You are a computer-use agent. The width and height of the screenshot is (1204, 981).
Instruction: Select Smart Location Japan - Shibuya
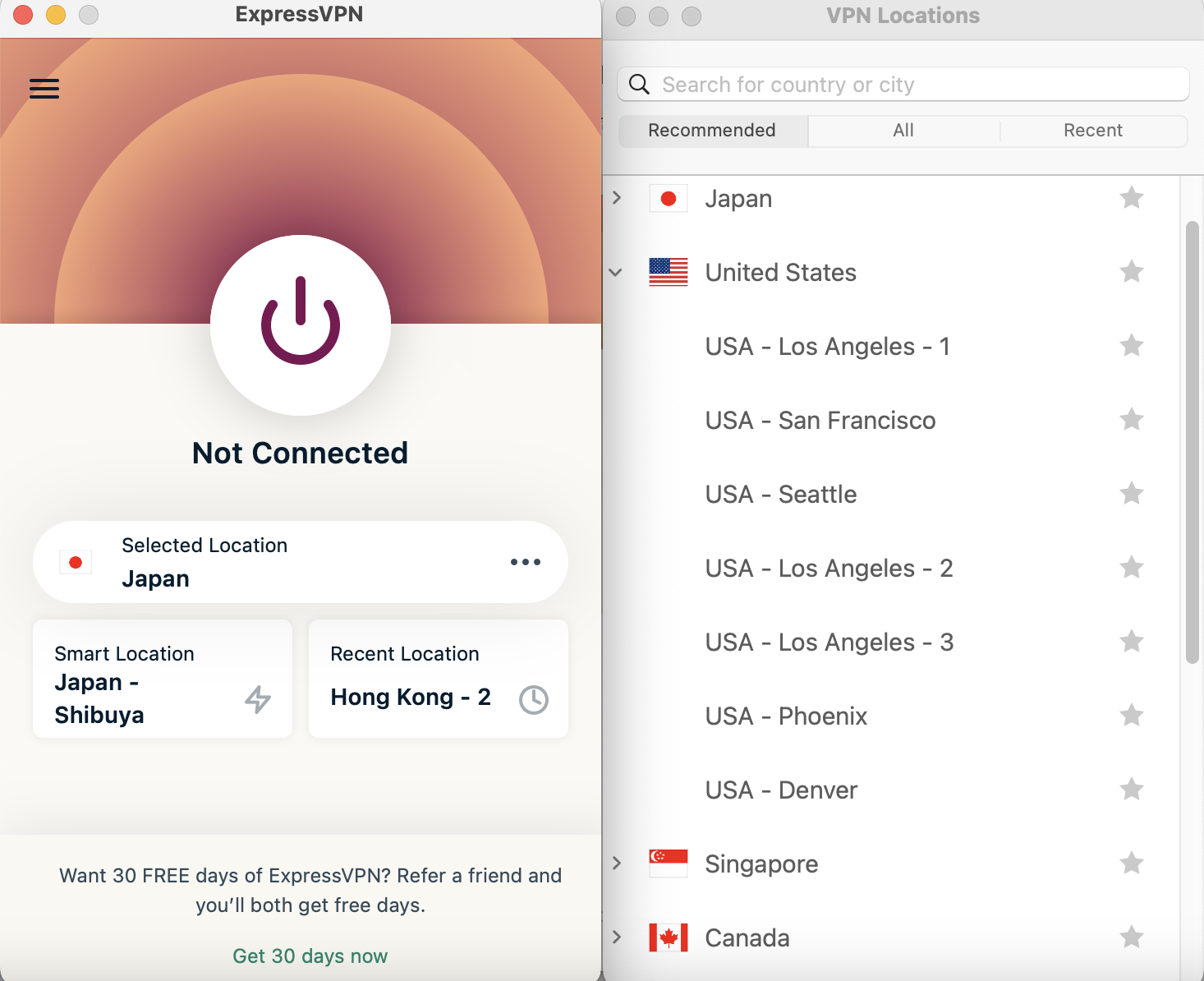[x=163, y=679]
